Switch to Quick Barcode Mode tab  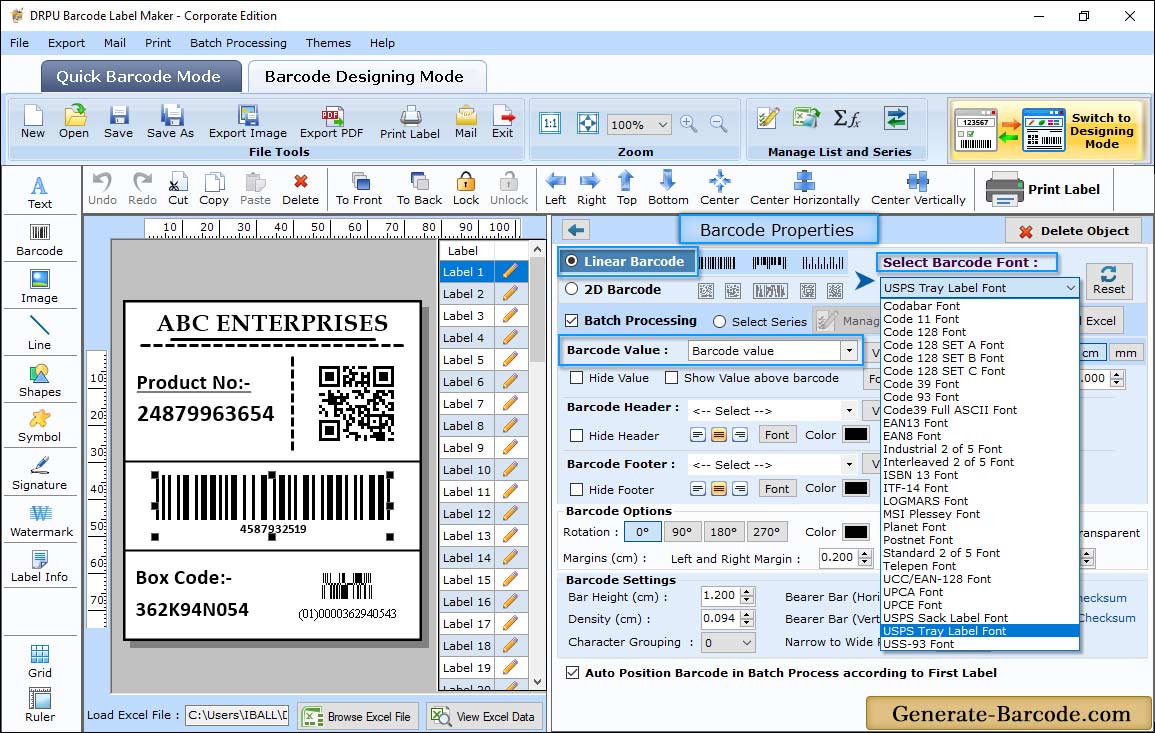[x=139, y=77]
